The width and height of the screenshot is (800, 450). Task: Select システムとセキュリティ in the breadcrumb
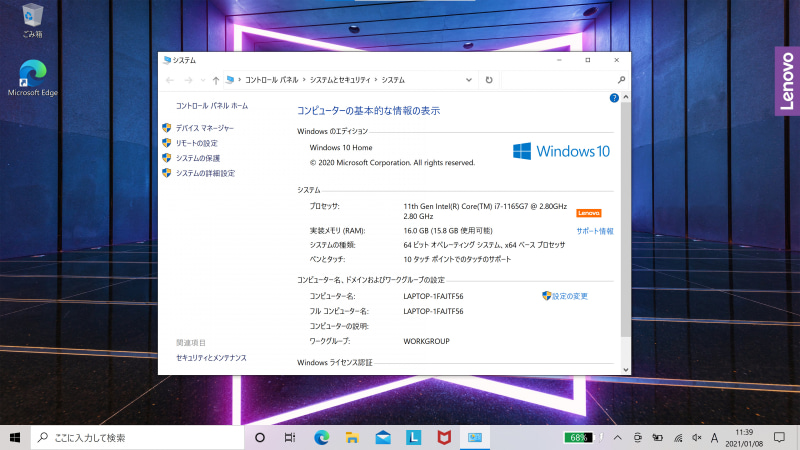tap(340, 80)
